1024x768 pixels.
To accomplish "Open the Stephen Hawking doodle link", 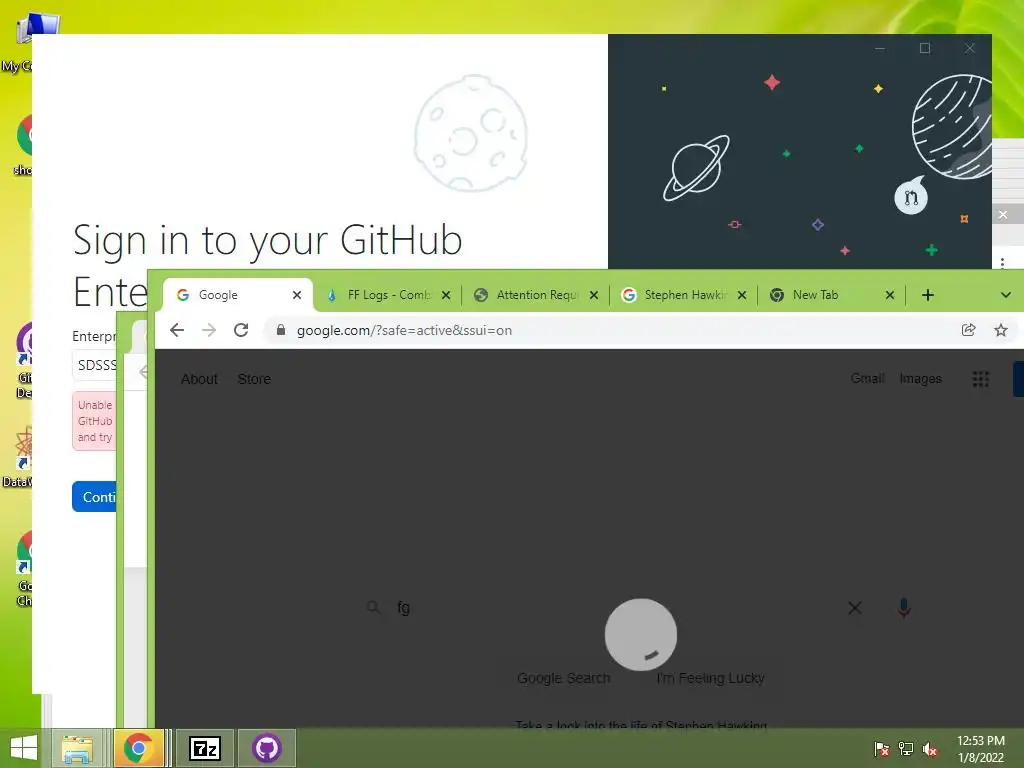I will click(641, 725).
